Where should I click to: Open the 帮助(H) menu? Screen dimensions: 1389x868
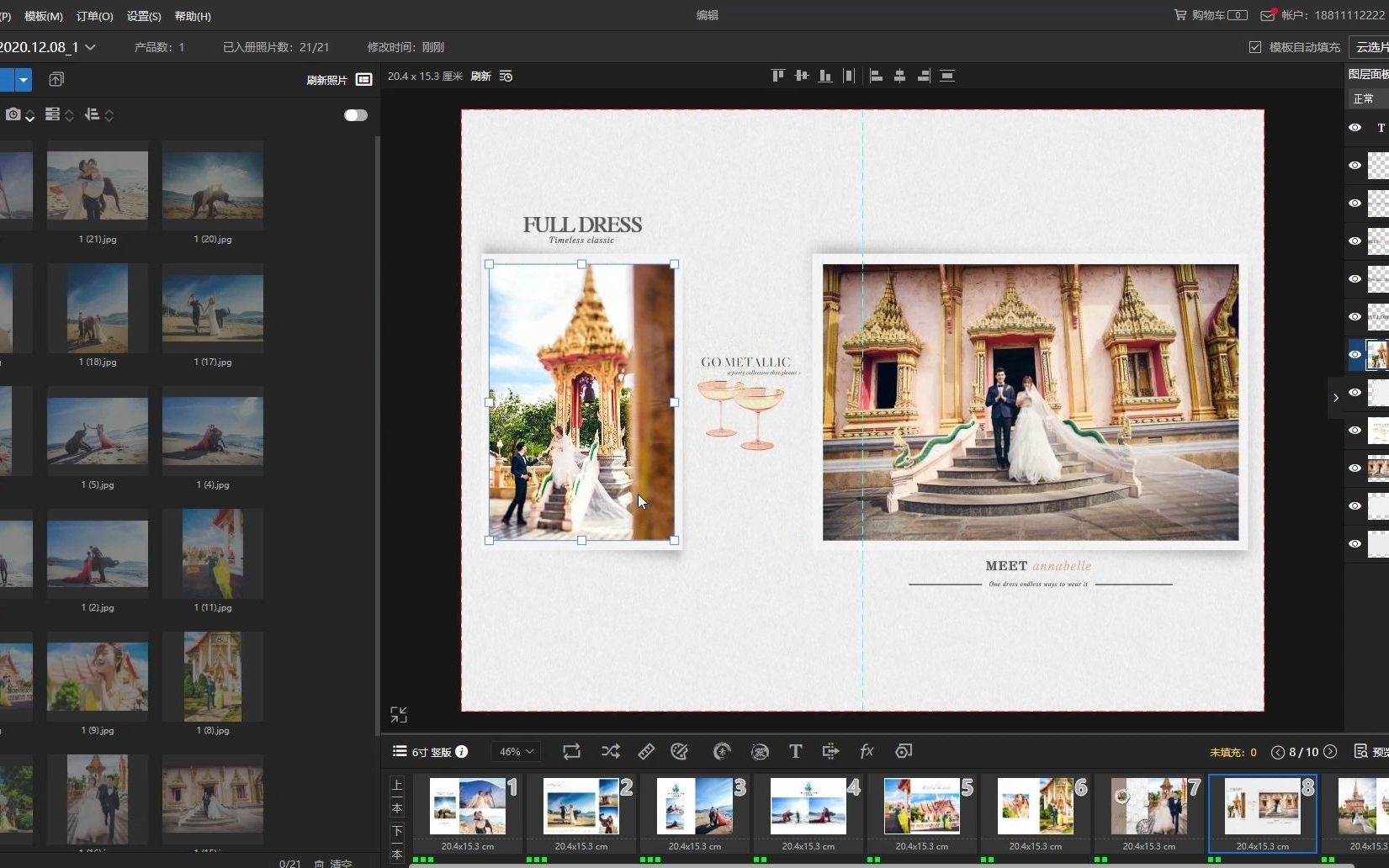pos(193,16)
